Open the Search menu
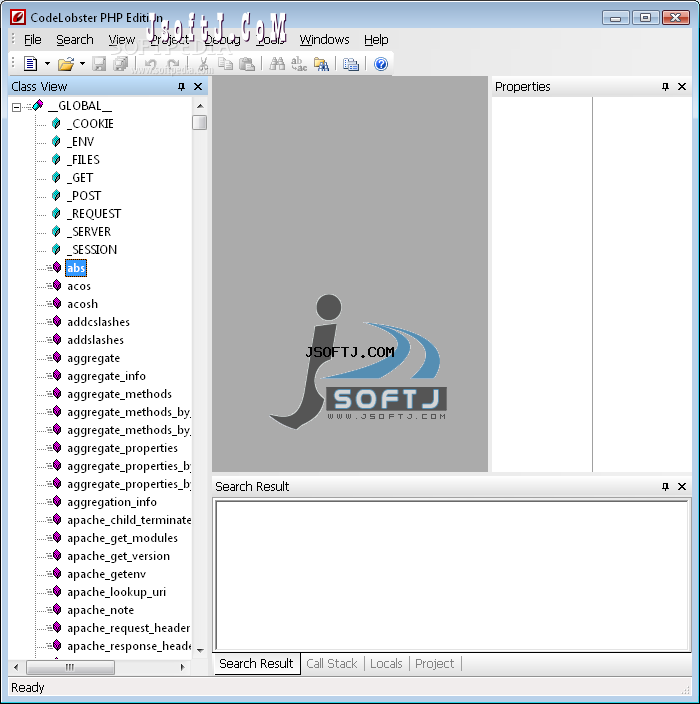Screen dimensions: 700x704 [x=75, y=40]
